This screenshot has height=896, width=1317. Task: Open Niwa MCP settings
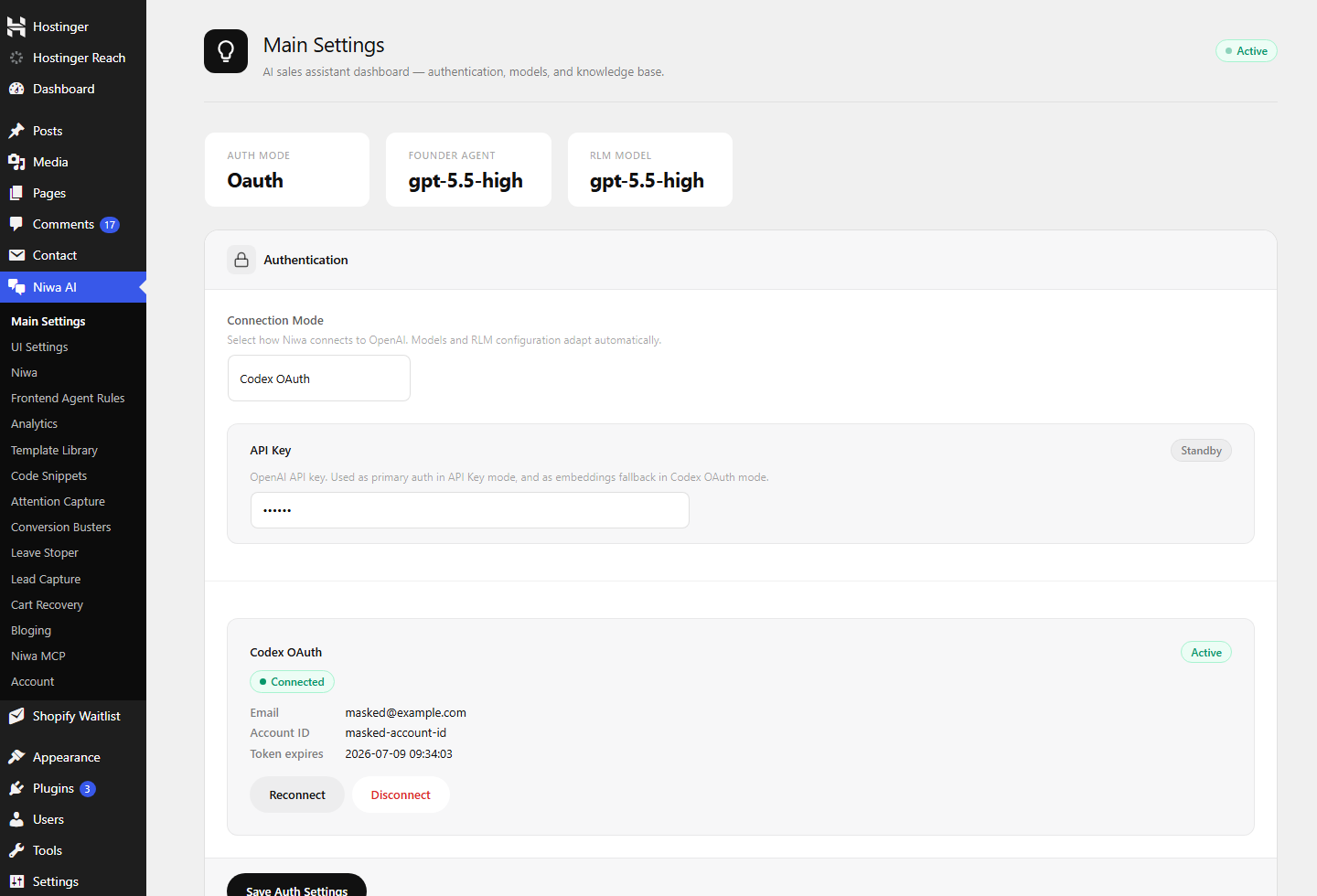(38, 656)
